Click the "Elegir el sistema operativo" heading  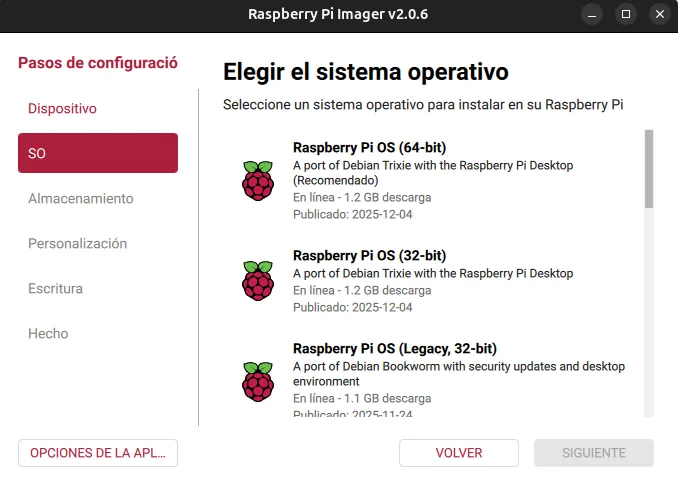[x=365, y=72]
